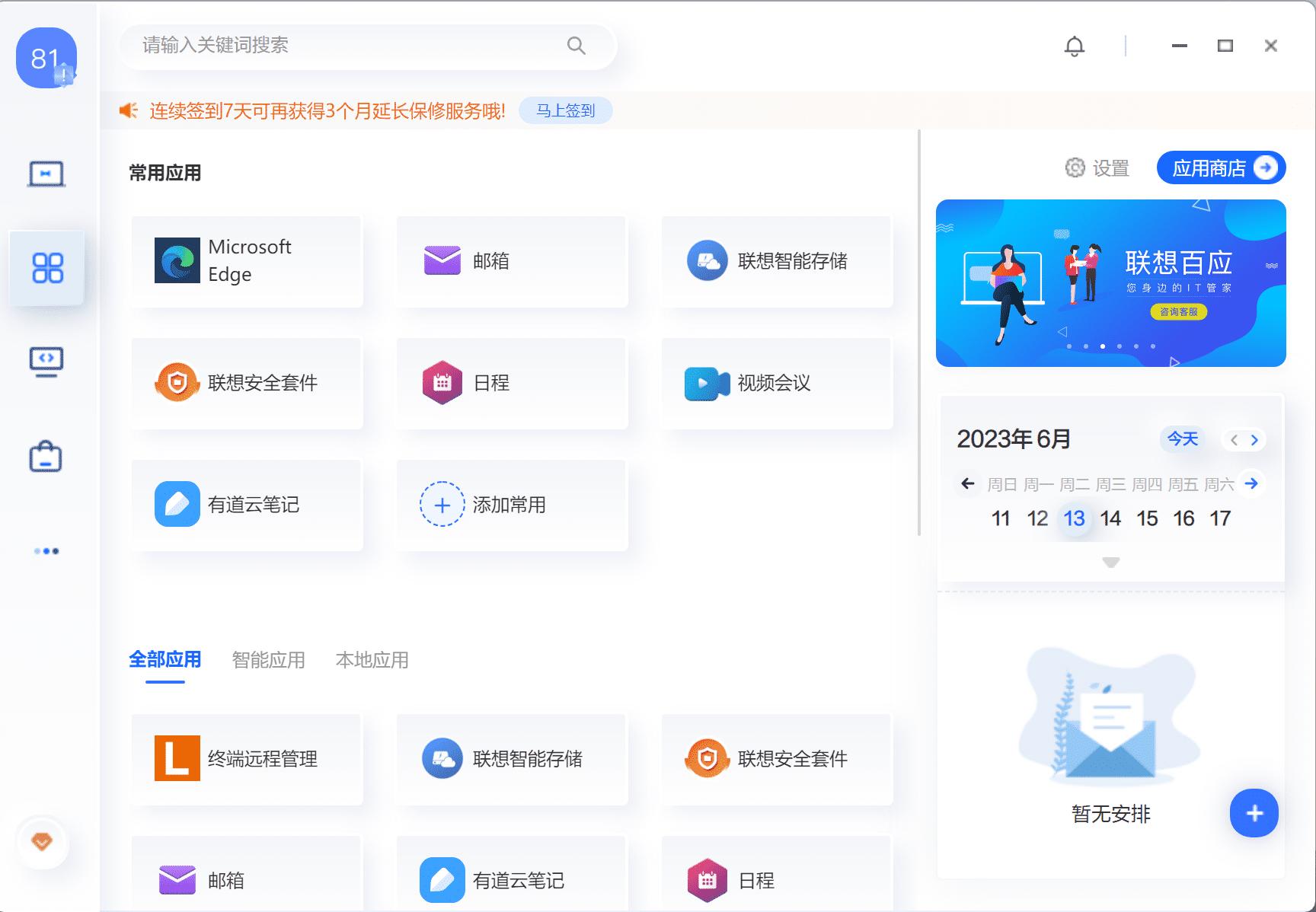Viewport: 1316px width, 912px height.
Task: Switch to the 本地应用 tab
Action: pyautogui.click(x=372, y=660)
